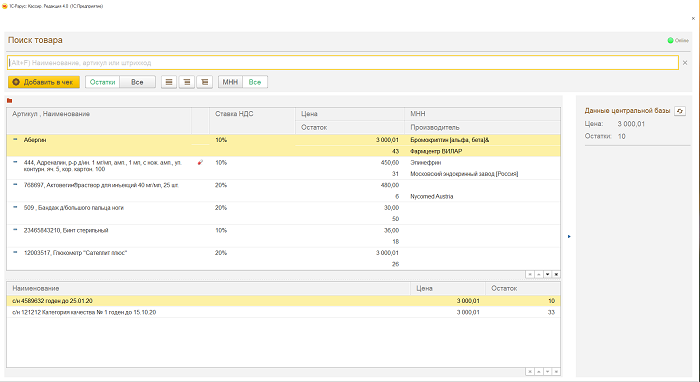700x382 pixels.
Task: Click the stock value 33 in series table
Action: click(551, 312)
